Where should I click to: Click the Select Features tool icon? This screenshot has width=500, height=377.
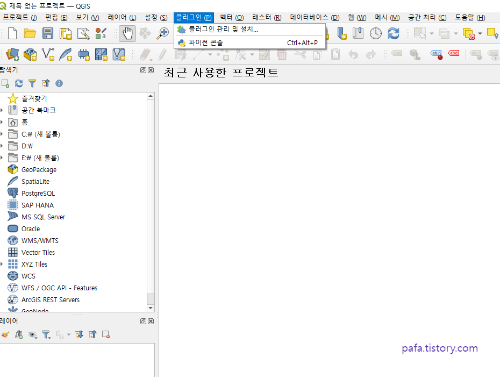pyautogui.click(x=420, y=33)
